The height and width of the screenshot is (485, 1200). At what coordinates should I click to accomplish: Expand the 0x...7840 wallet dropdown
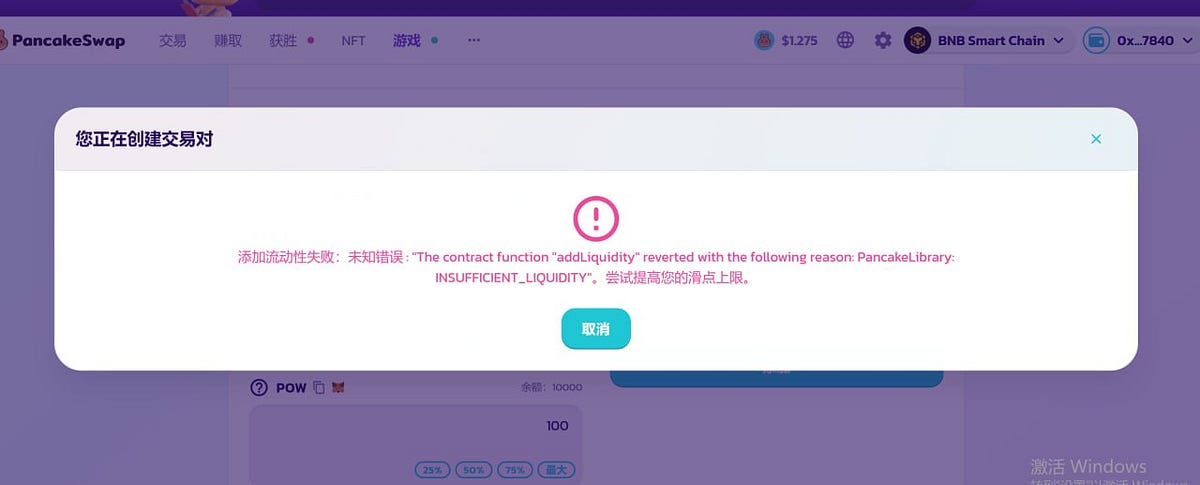1189,41
